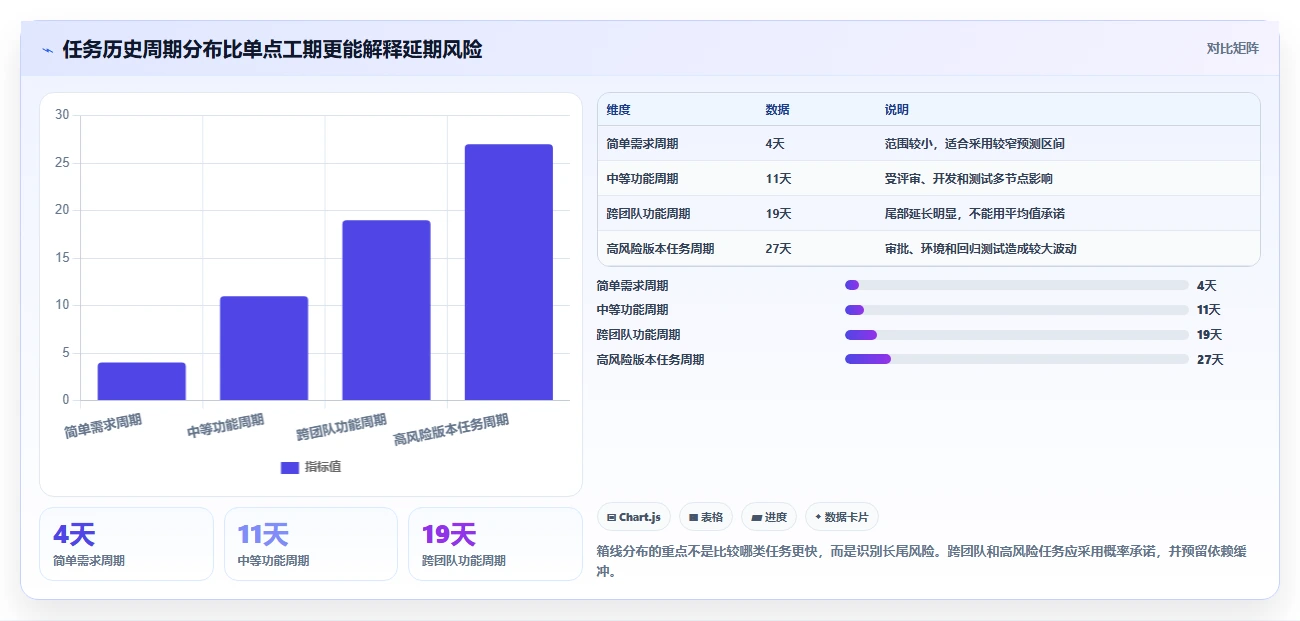Click the 尾部延长明显，不能用平均值承诺 description
Viewport: 1300px width, 621px height.
975,214
